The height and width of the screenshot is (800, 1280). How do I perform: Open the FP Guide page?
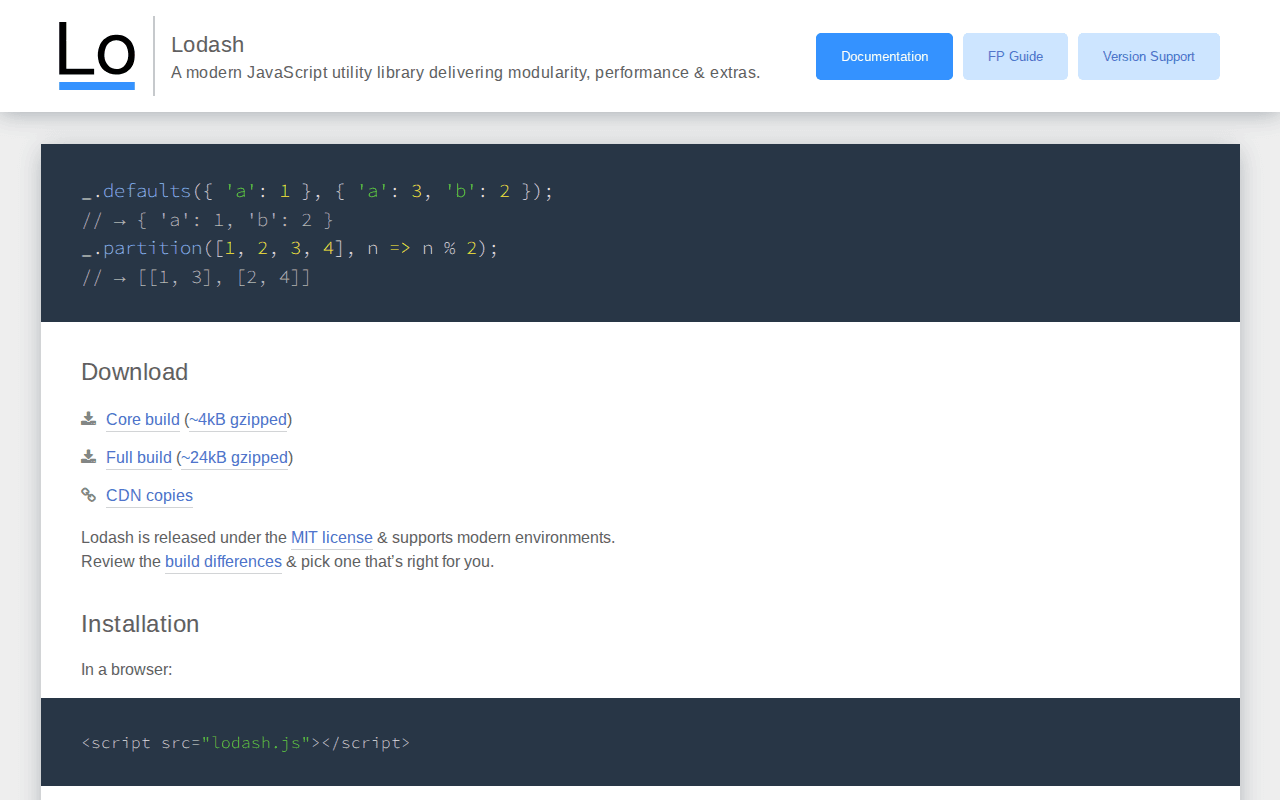coord(1015,56)
